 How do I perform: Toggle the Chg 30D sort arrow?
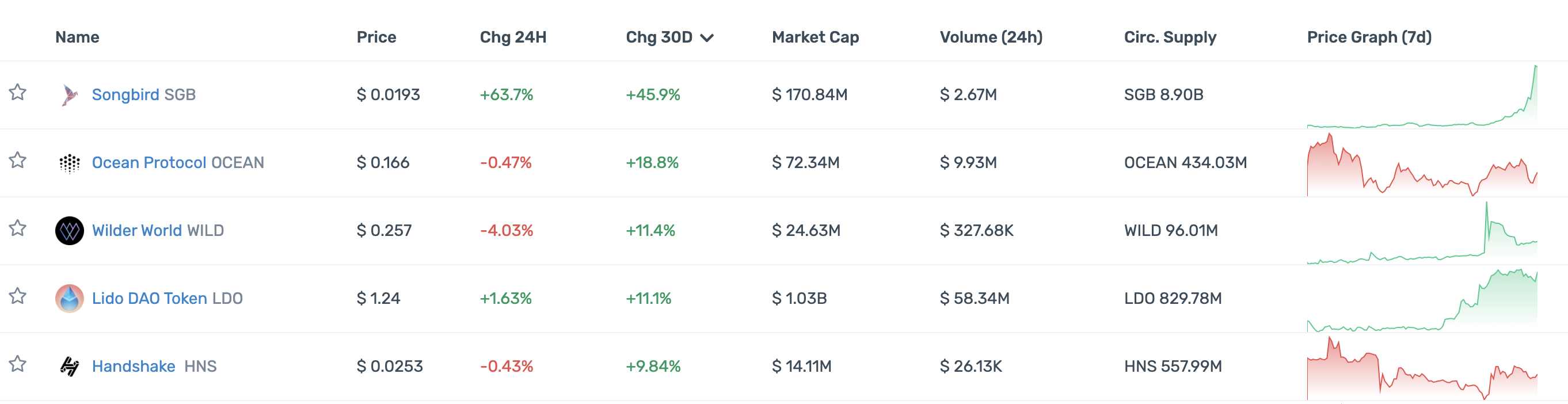[x=707, y=38]
